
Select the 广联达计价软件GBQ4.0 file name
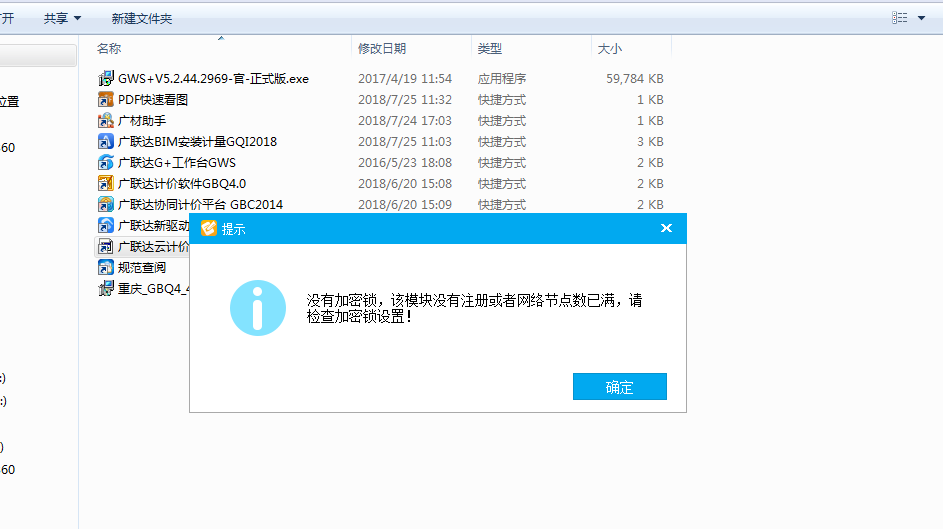coord(182,183)
